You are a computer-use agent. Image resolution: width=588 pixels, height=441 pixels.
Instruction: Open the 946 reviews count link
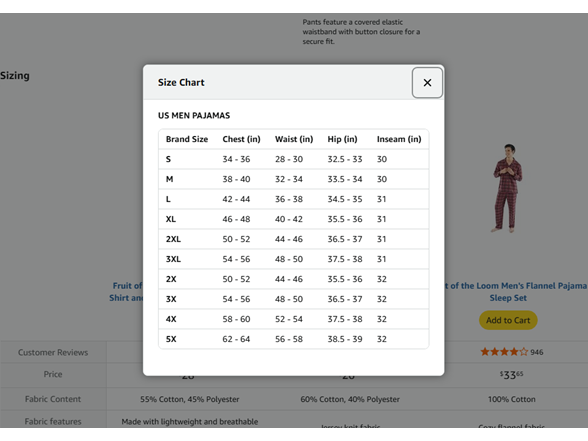(x=537, y=352)
